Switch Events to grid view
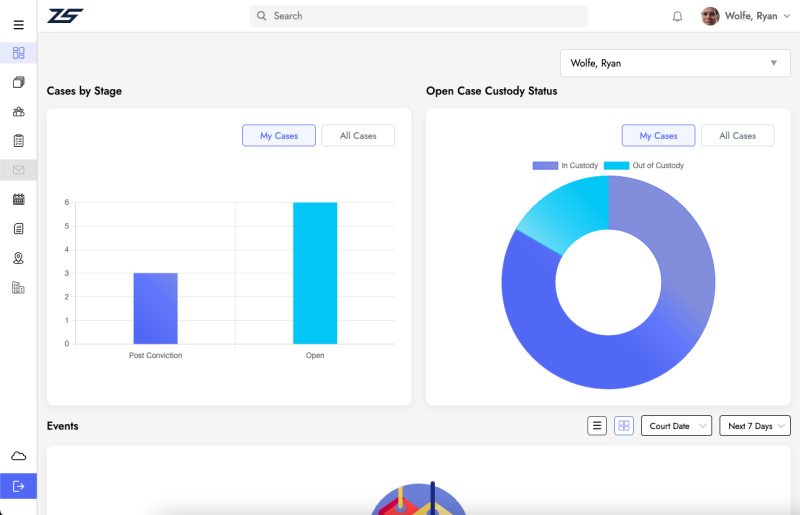 (x=624, y=426)
